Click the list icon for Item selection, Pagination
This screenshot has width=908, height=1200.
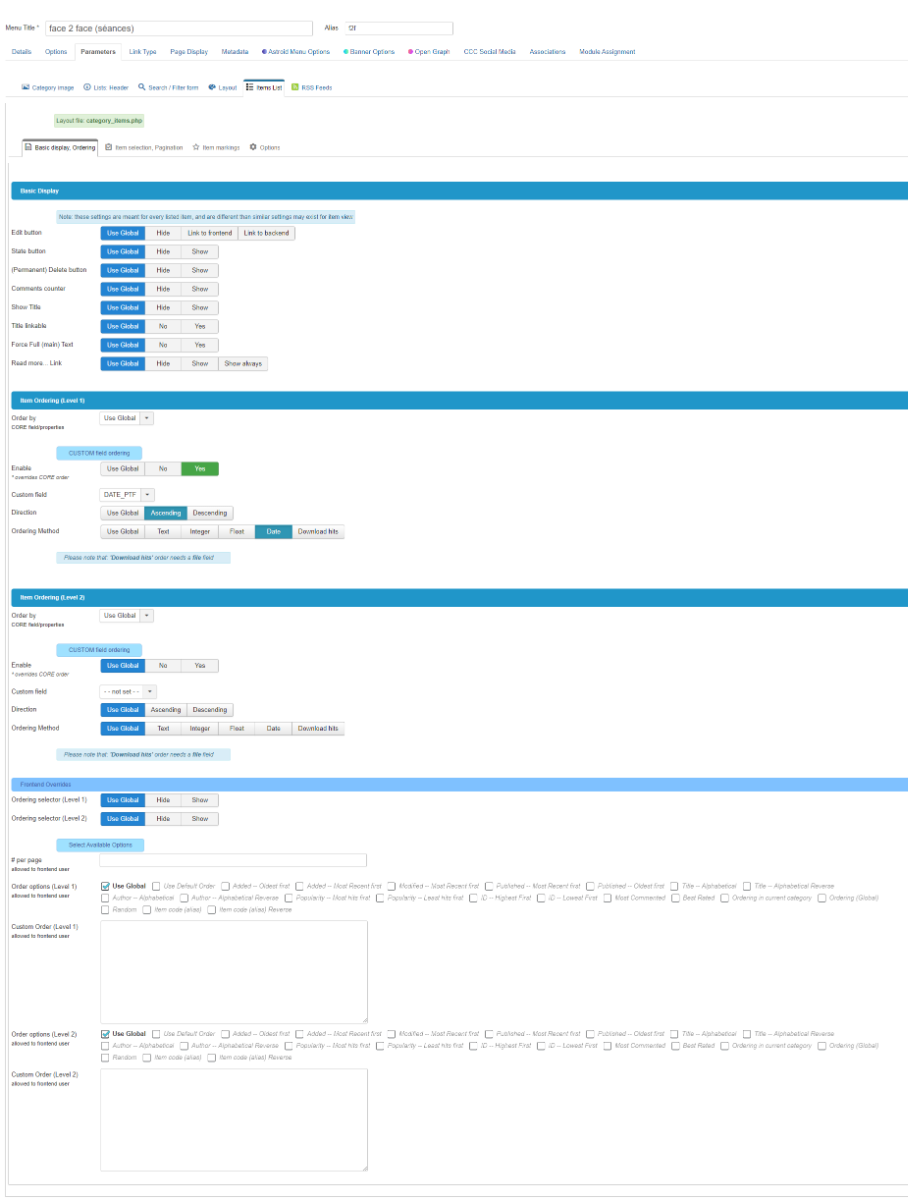[108, 147]
